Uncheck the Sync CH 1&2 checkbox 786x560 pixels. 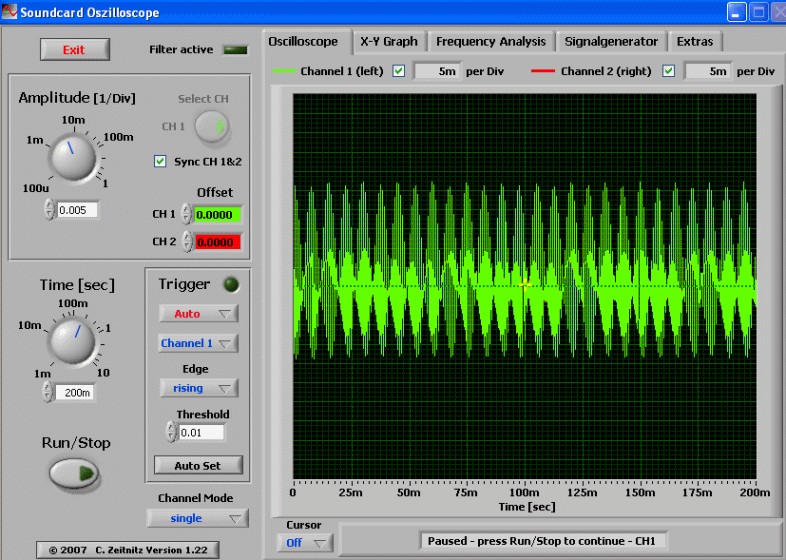[x=160, y=161]
